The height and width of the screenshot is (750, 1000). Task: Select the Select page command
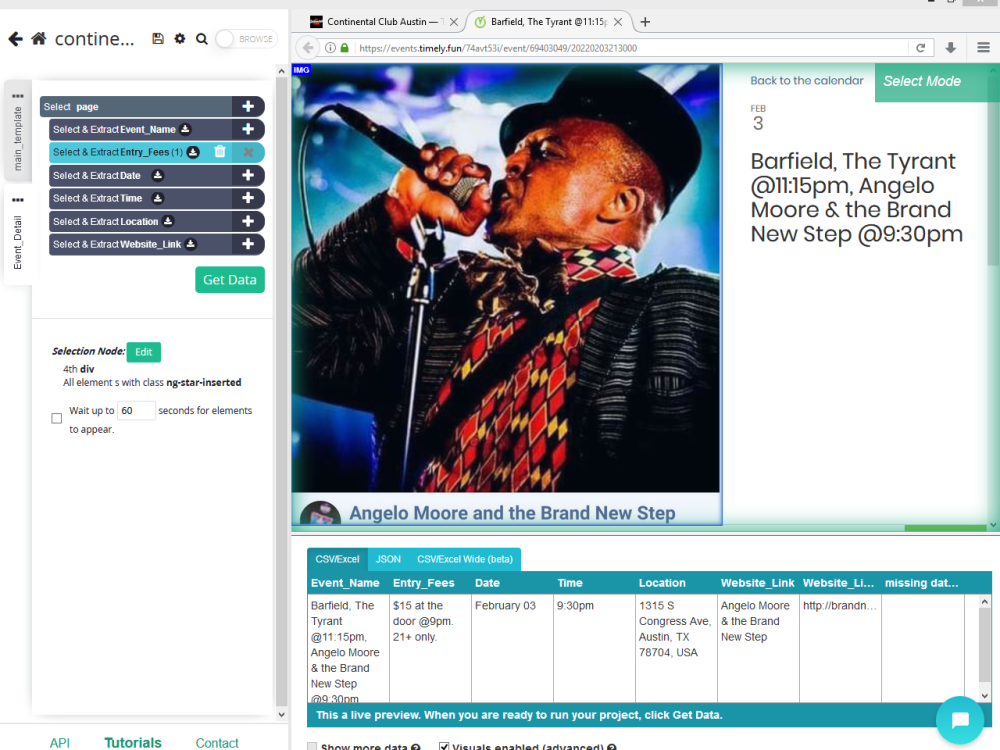pyautogui.click(x=136, y=107)
